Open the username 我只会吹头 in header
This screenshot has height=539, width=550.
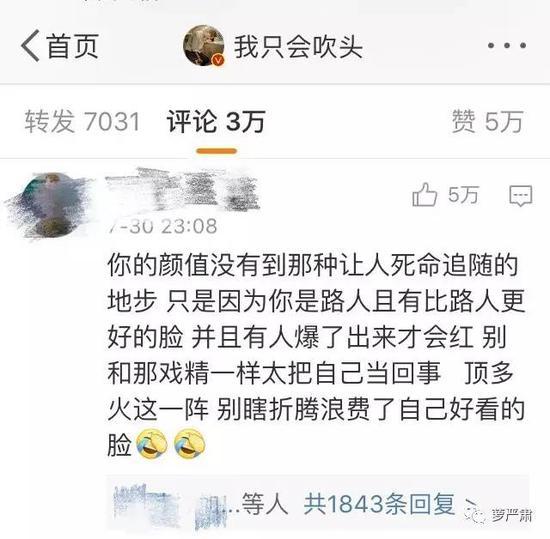[298, 47]
